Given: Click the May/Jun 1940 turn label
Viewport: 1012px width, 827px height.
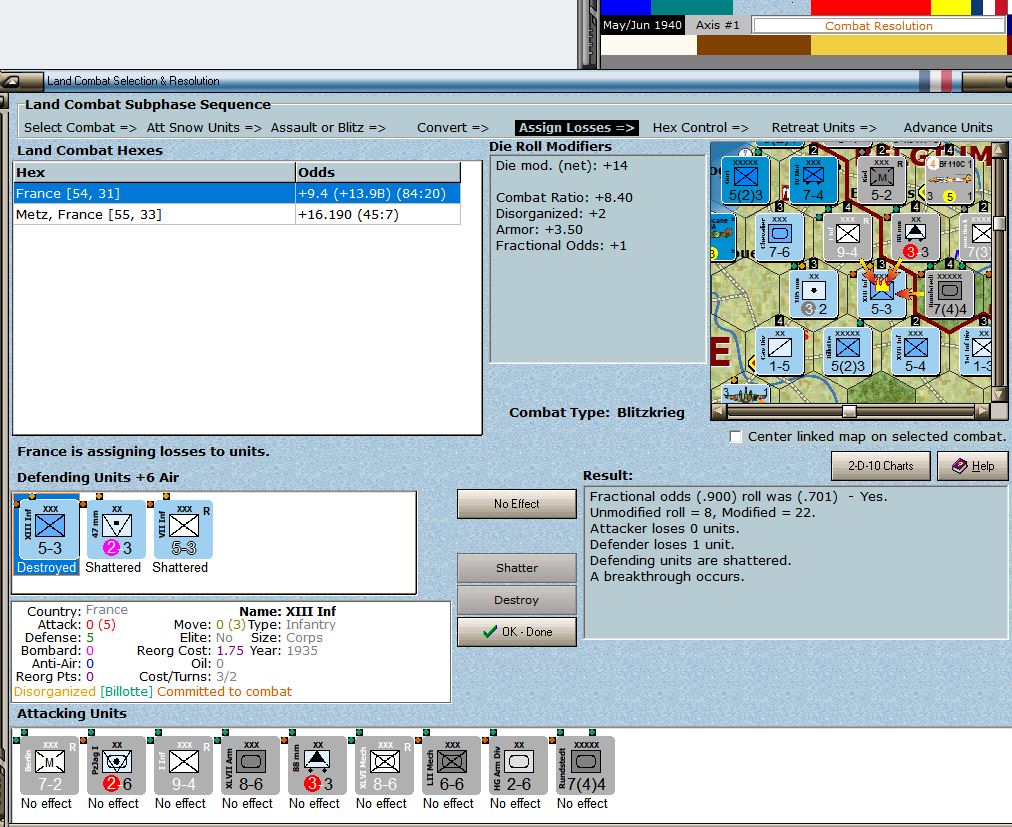Looking at the screenshot, I should [642, 25].
